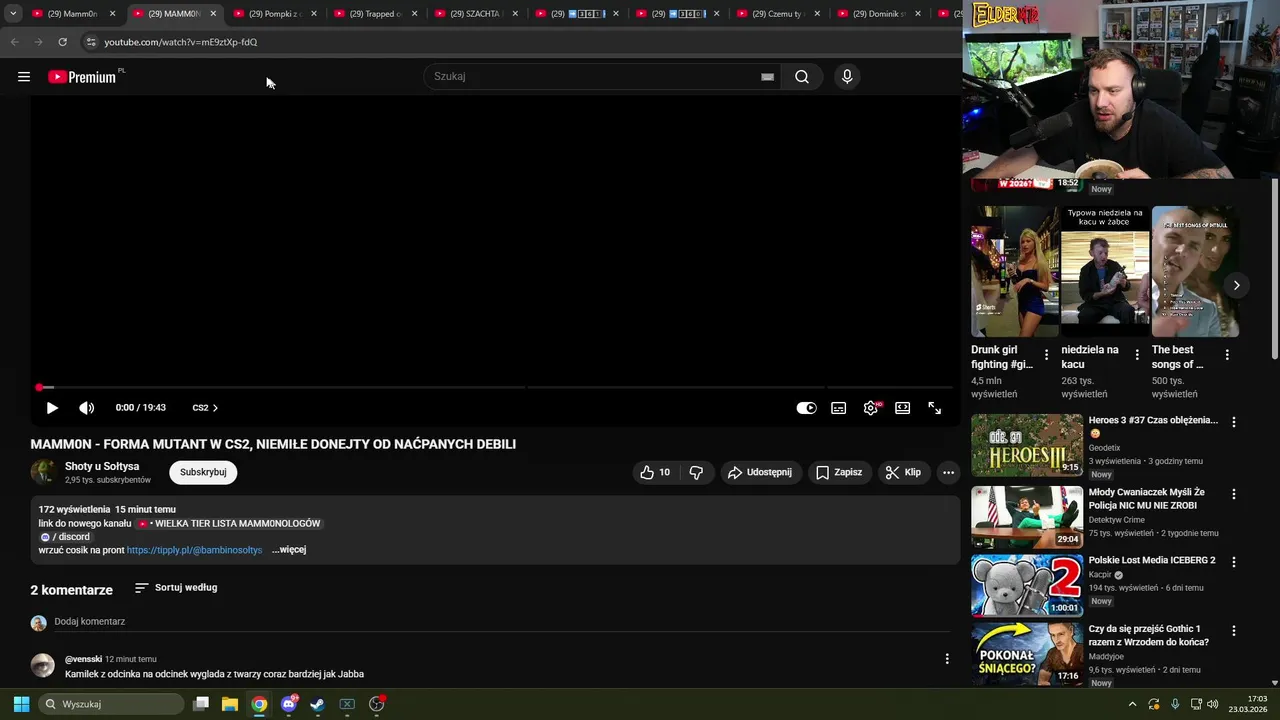Save the video with Zapisz
The width and height of the screenshot is (1280, 720).
coord(839,472)
